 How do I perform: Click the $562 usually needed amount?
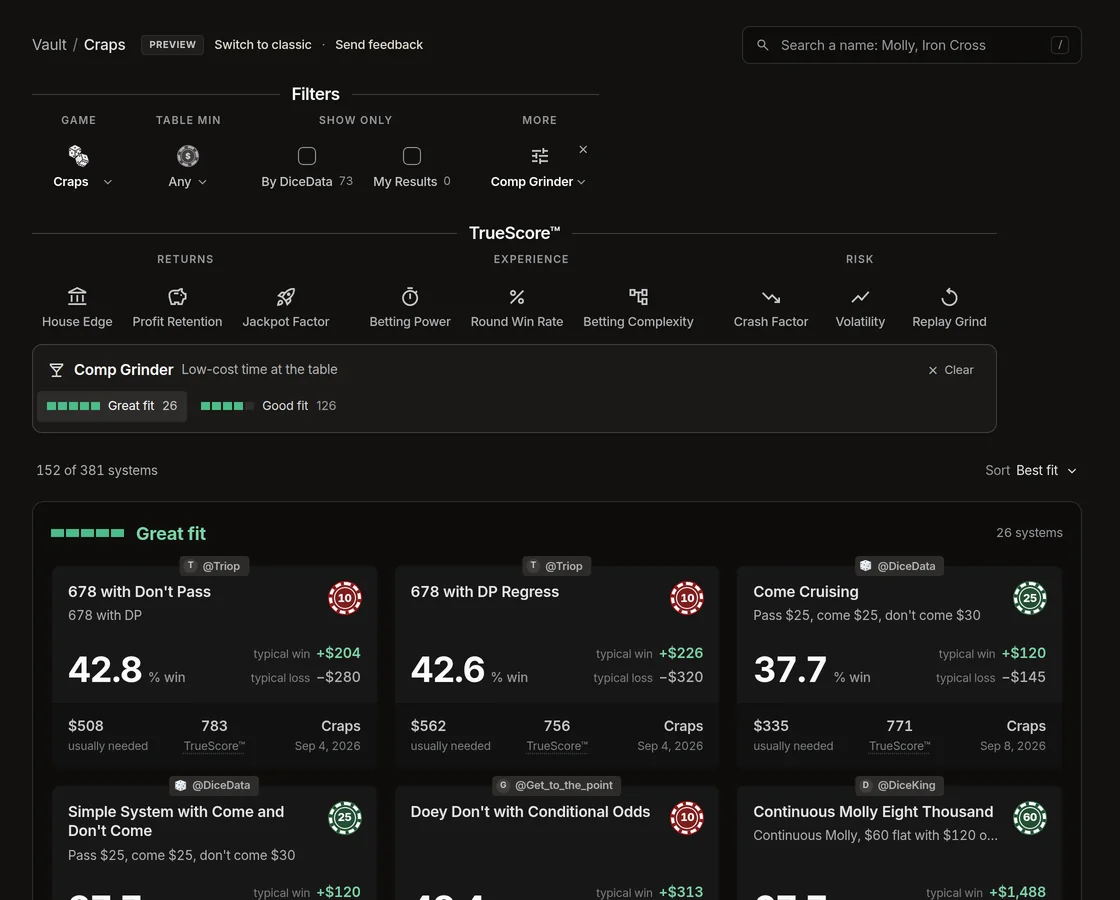click(x=429, y=726)
